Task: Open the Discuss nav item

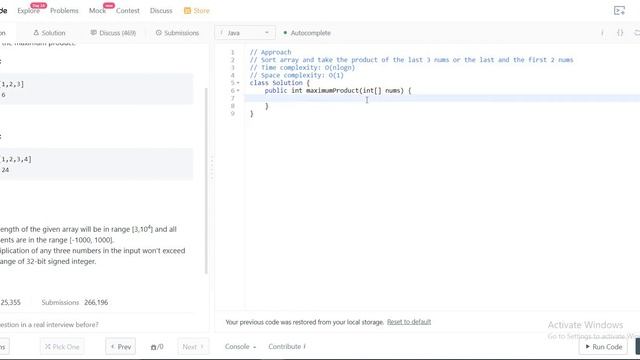Action: 161,11
